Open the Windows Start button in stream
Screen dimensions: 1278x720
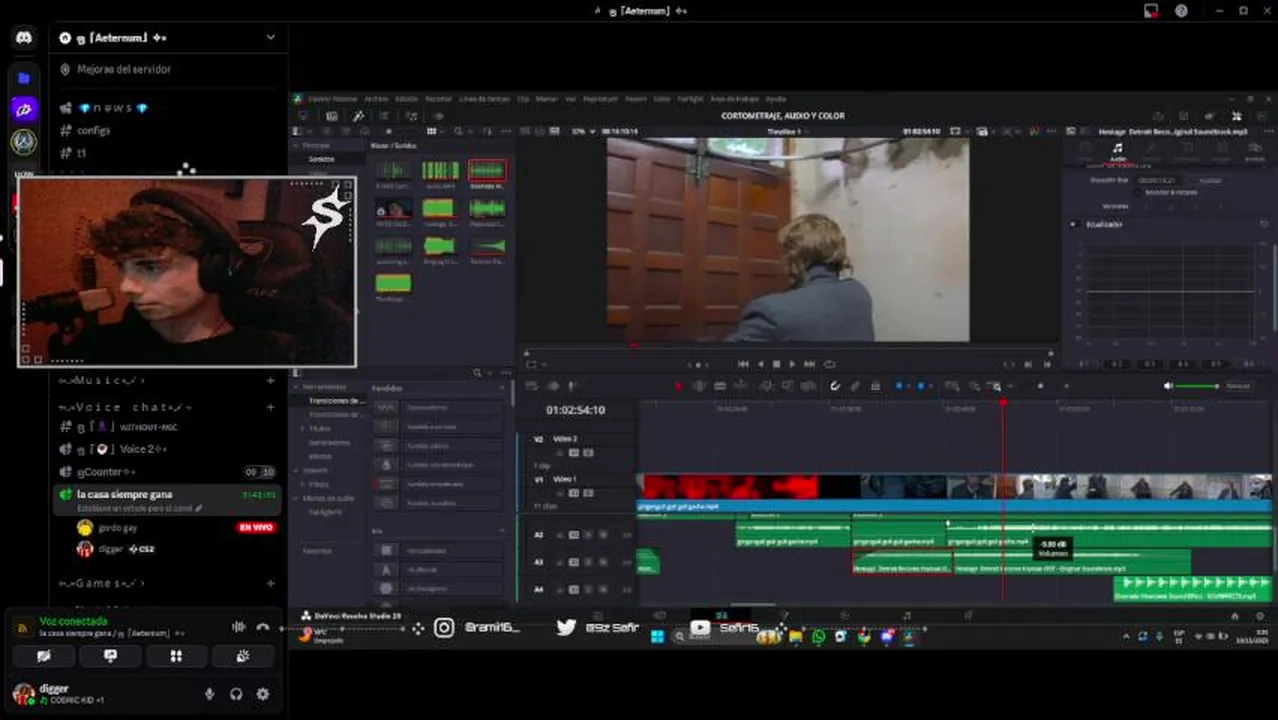pyautogui.click(x=658, y=636)
